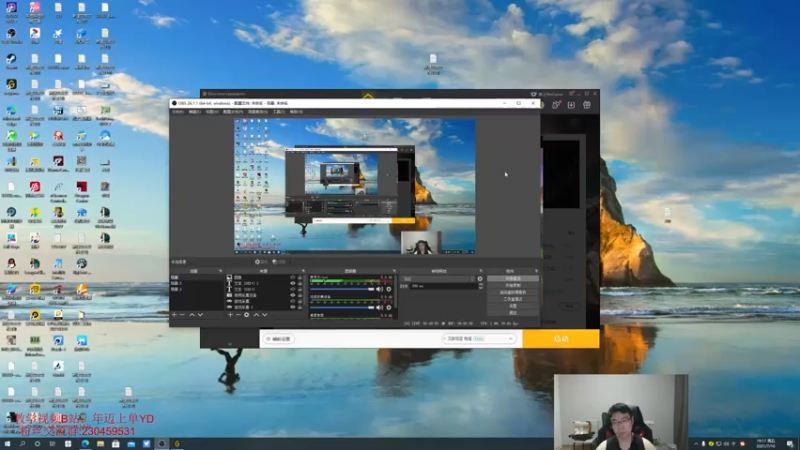Open Task View on the taskbar
The width and height of the screenshot is (800, 450).
(53, 444)
